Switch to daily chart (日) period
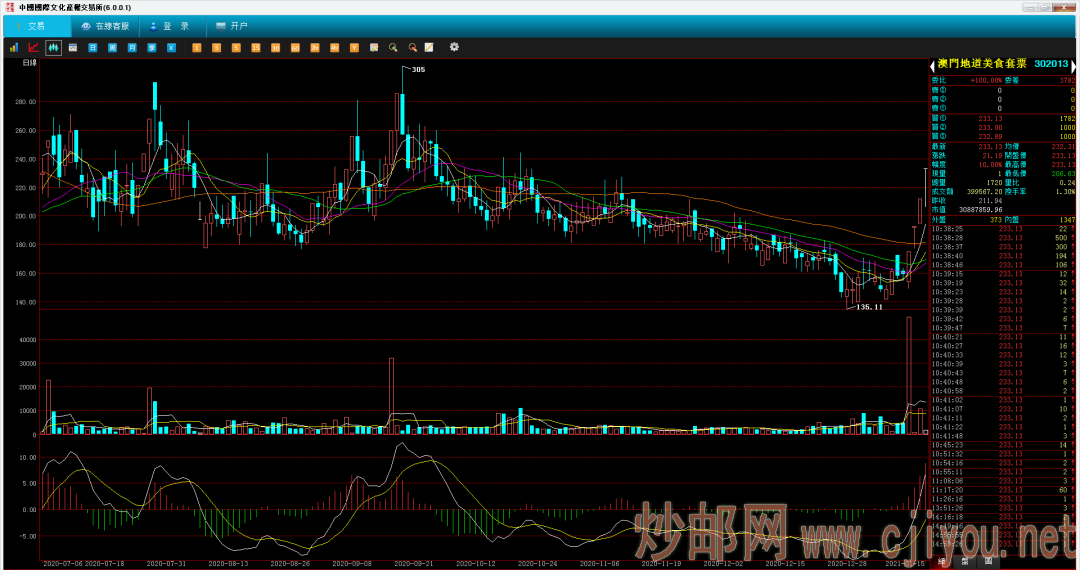The image size is (1080, 570). (92, 48)
